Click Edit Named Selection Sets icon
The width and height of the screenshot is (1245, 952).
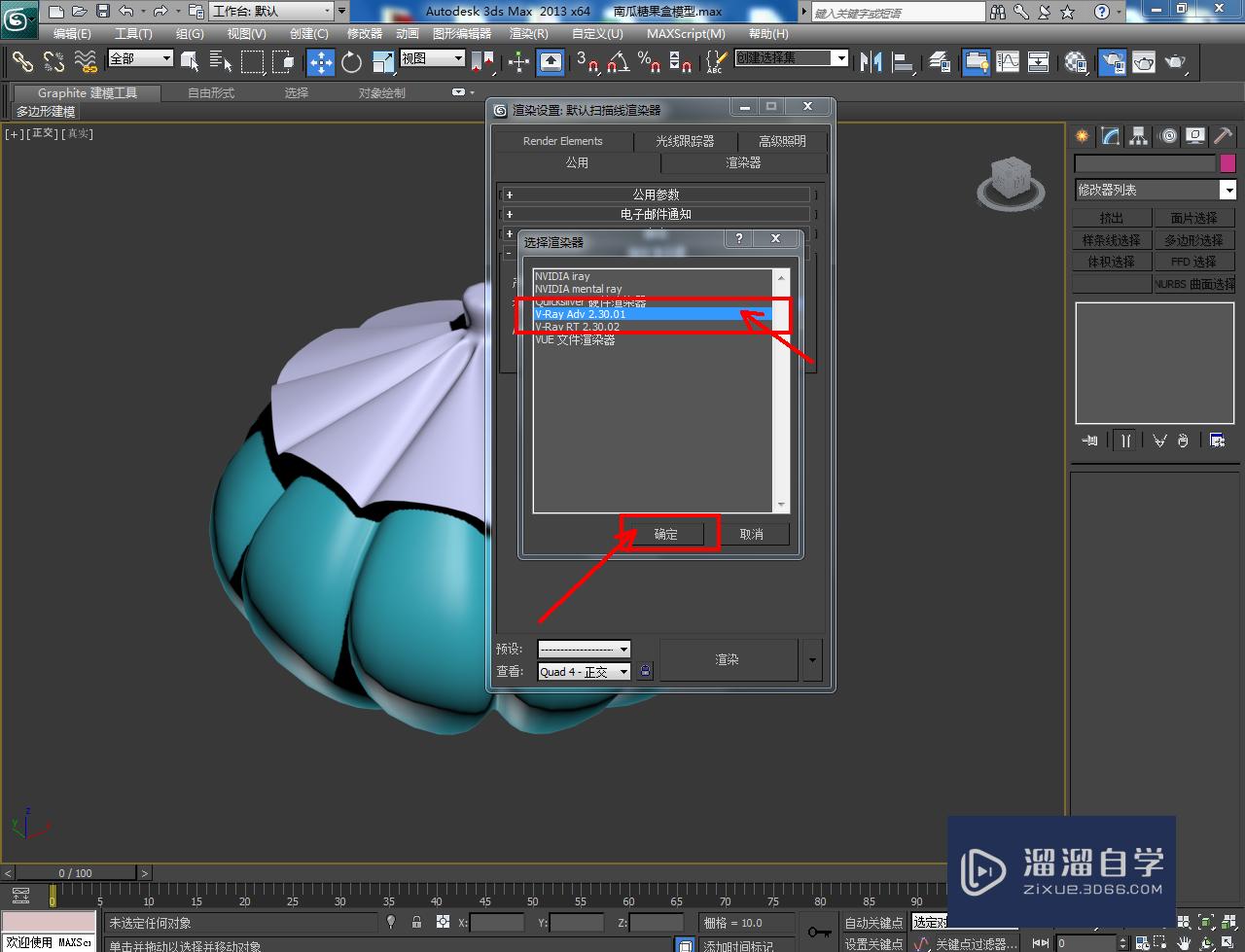pos(715,62)
